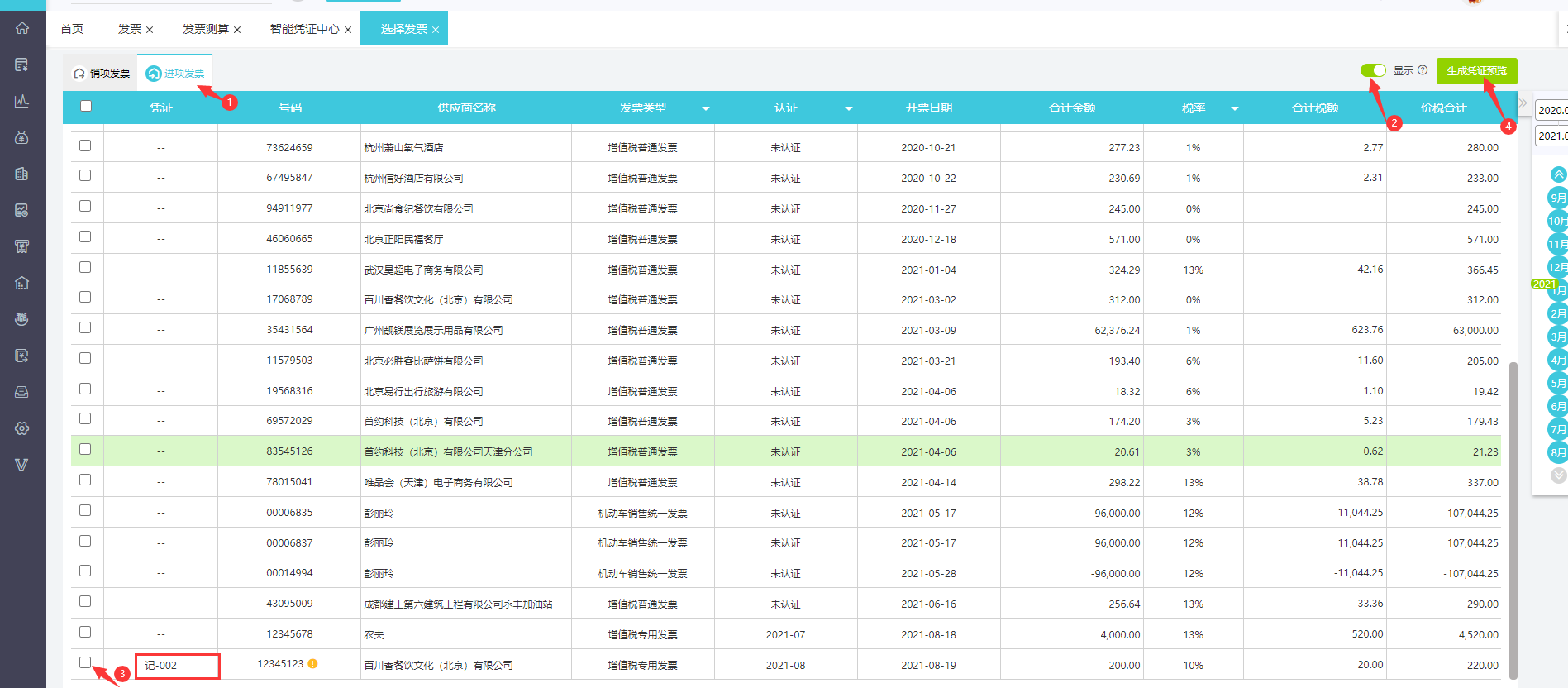
Task: Click the help question mark beside 显示
Action: click(x=1423, y=70)
